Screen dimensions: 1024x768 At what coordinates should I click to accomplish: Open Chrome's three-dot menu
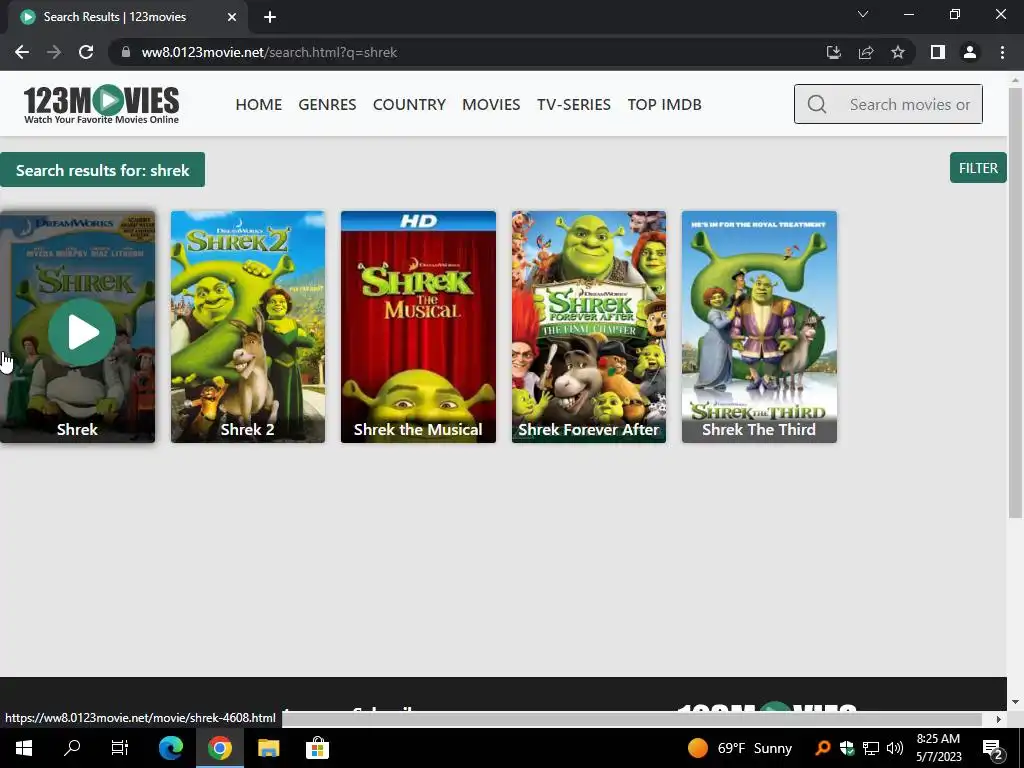[1002, 52]
